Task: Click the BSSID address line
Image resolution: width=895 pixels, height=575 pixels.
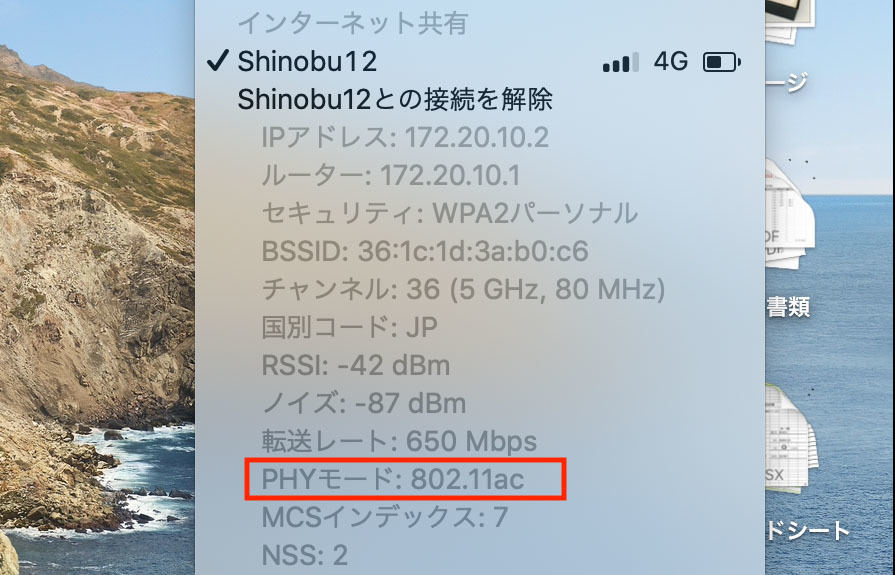Action: coord(425,251)
